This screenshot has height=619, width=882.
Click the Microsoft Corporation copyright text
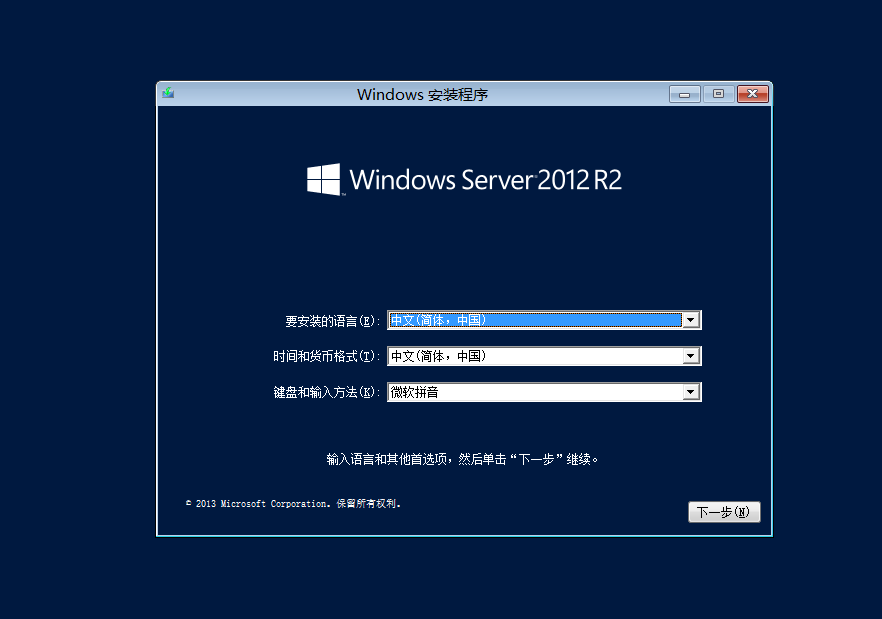(x=293, y=504)
